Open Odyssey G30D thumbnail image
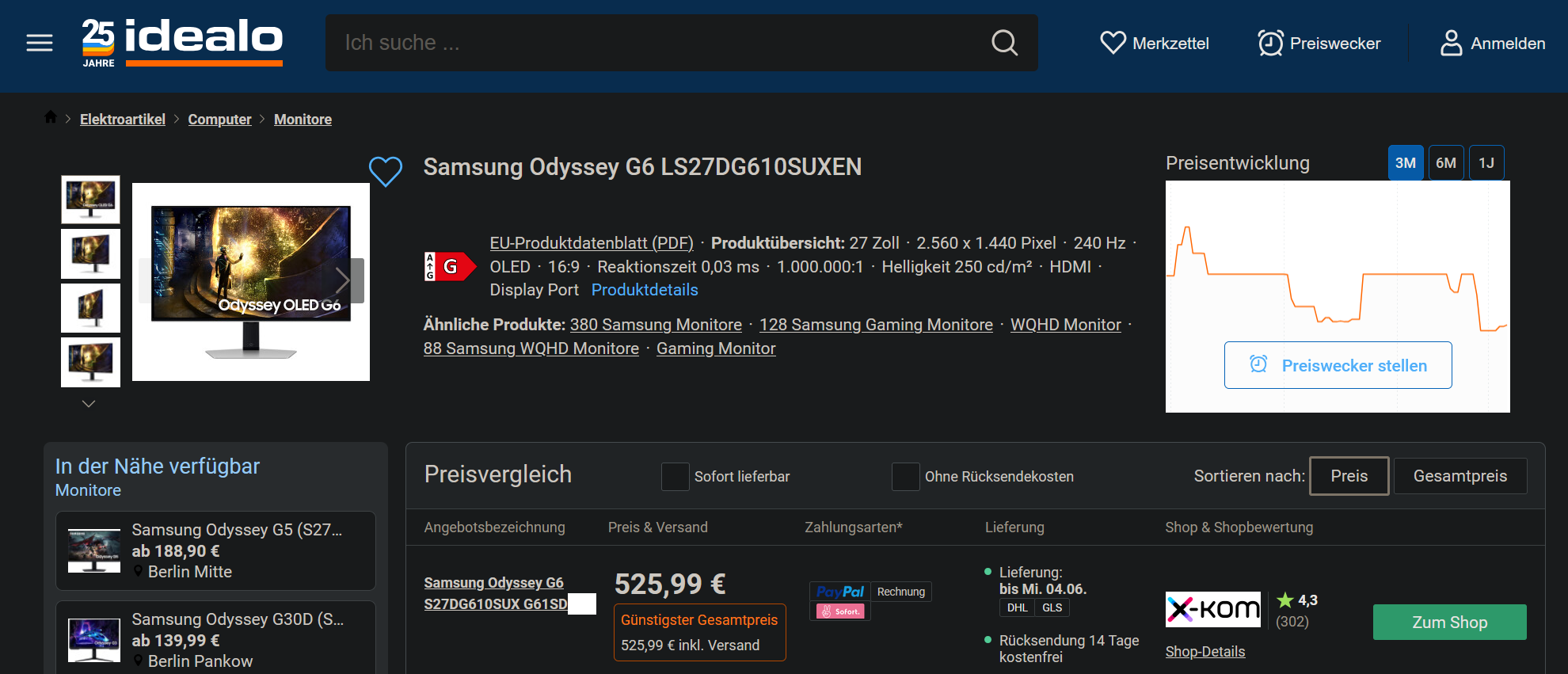Image resolution: width=1568 pixels, height=674 pixels. pyautogui.click(x=94, y=640)
